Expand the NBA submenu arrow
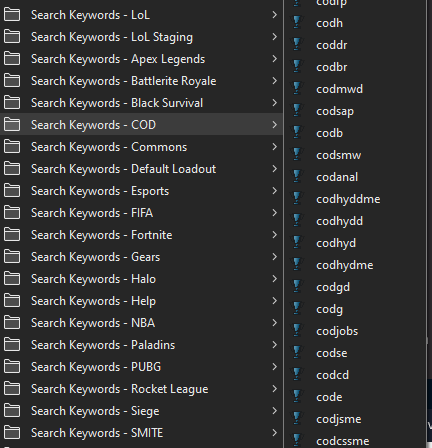The width and height of the screenshot is (432, 448). tap(274, 323)
